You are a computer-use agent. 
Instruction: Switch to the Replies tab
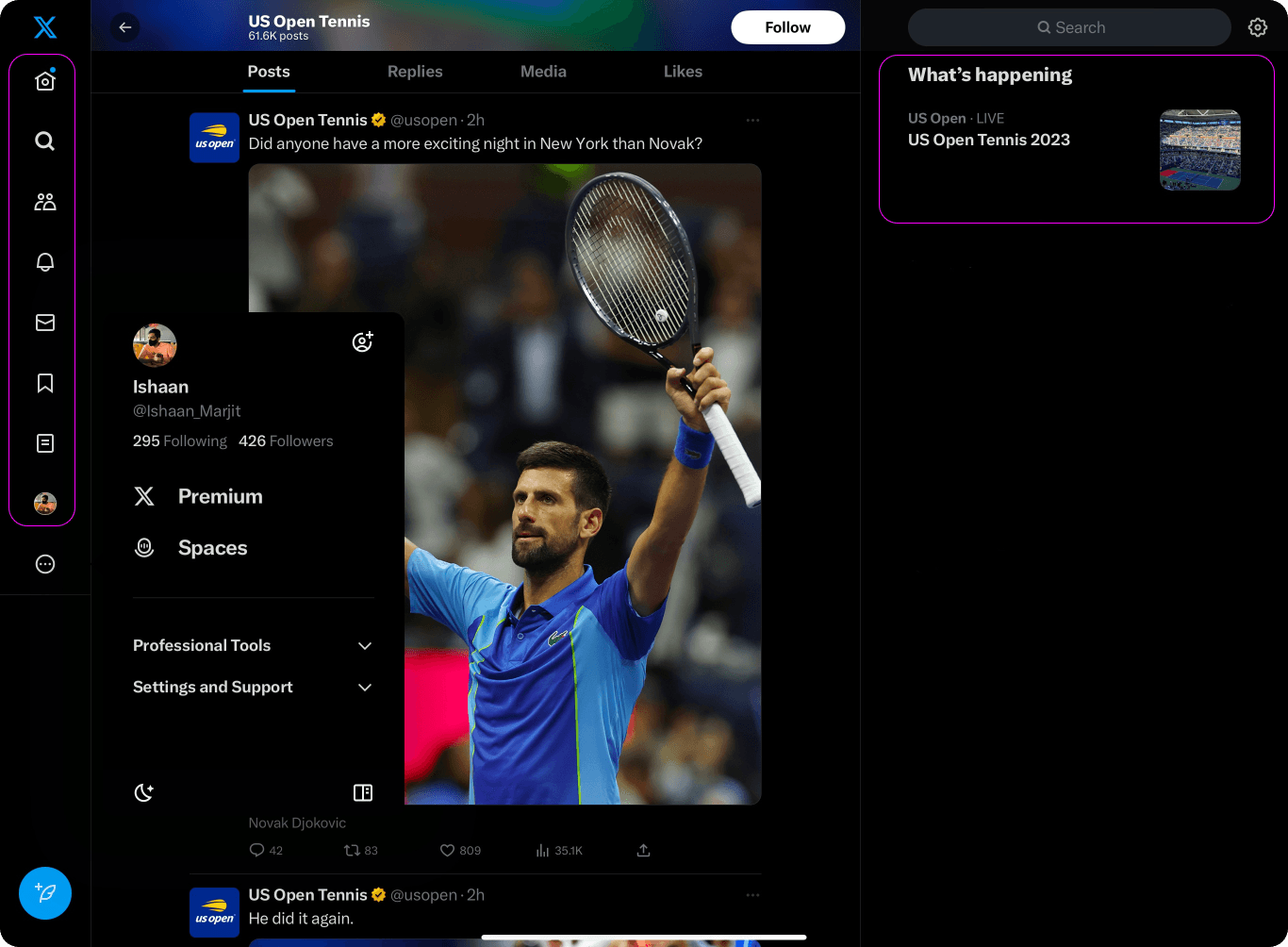tap(415, 72)
